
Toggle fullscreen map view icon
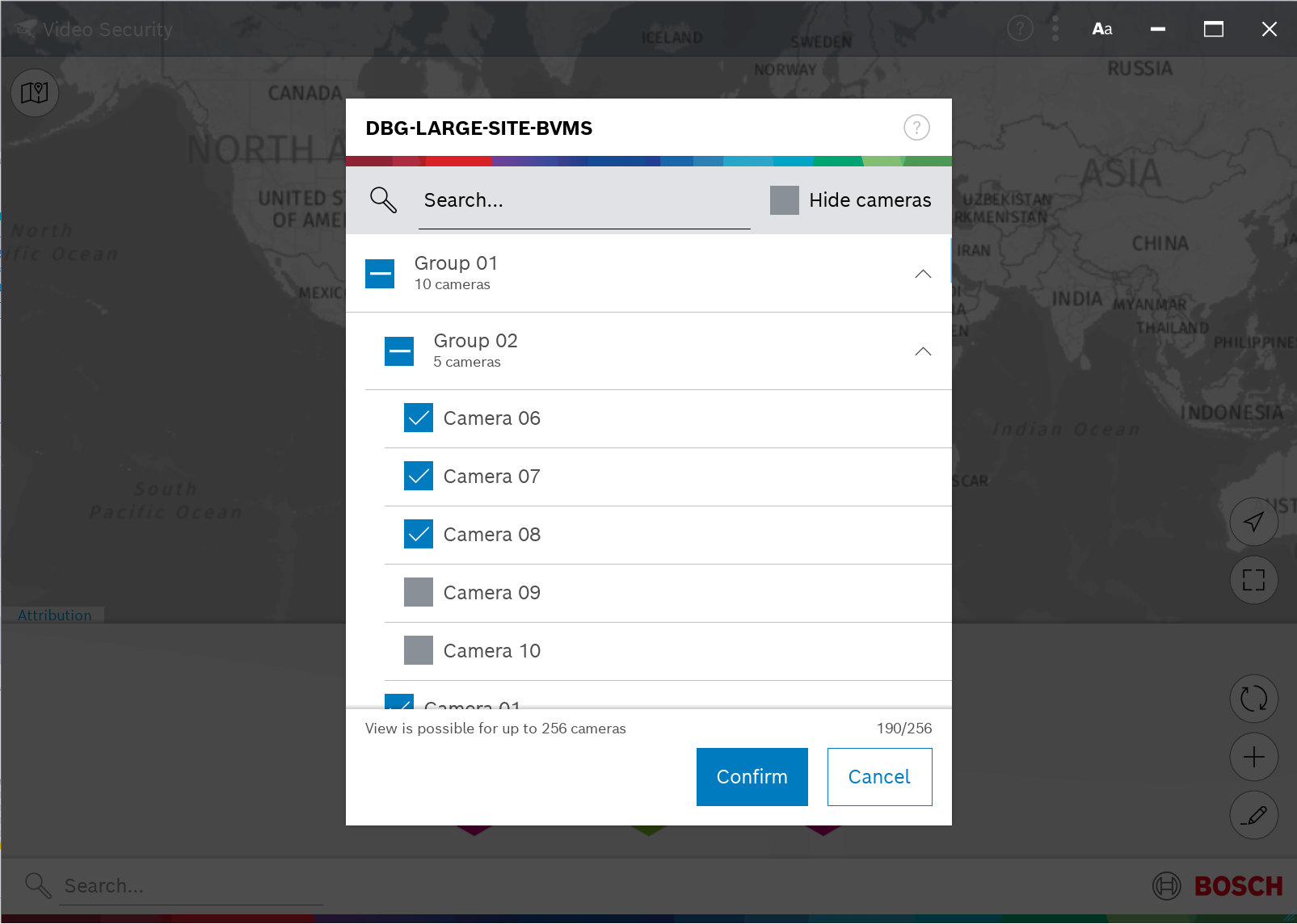1253,580
